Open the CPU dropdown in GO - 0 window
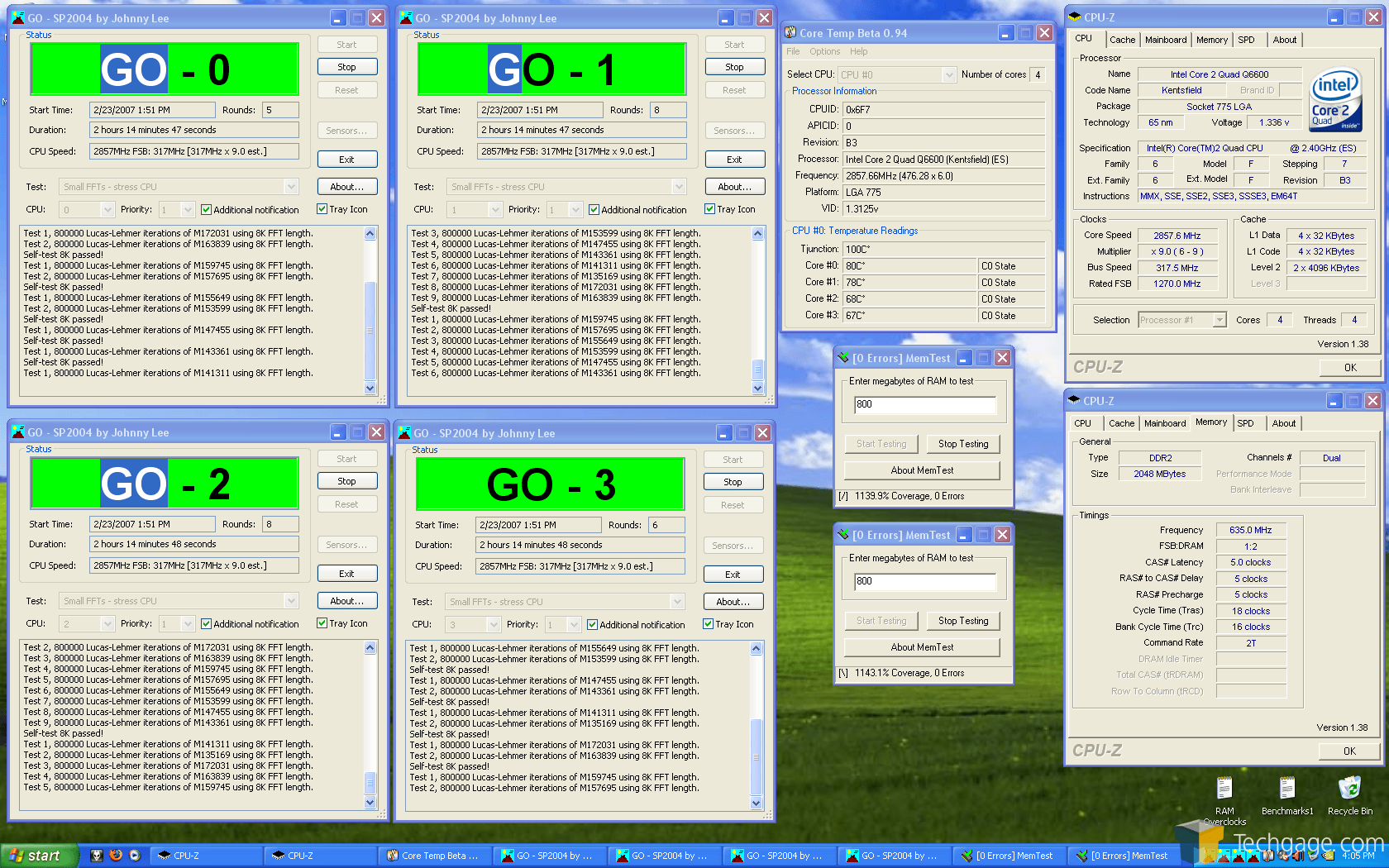Image resolution: width=1389 pixels, height=868 pixels. [x=107, y=210]
